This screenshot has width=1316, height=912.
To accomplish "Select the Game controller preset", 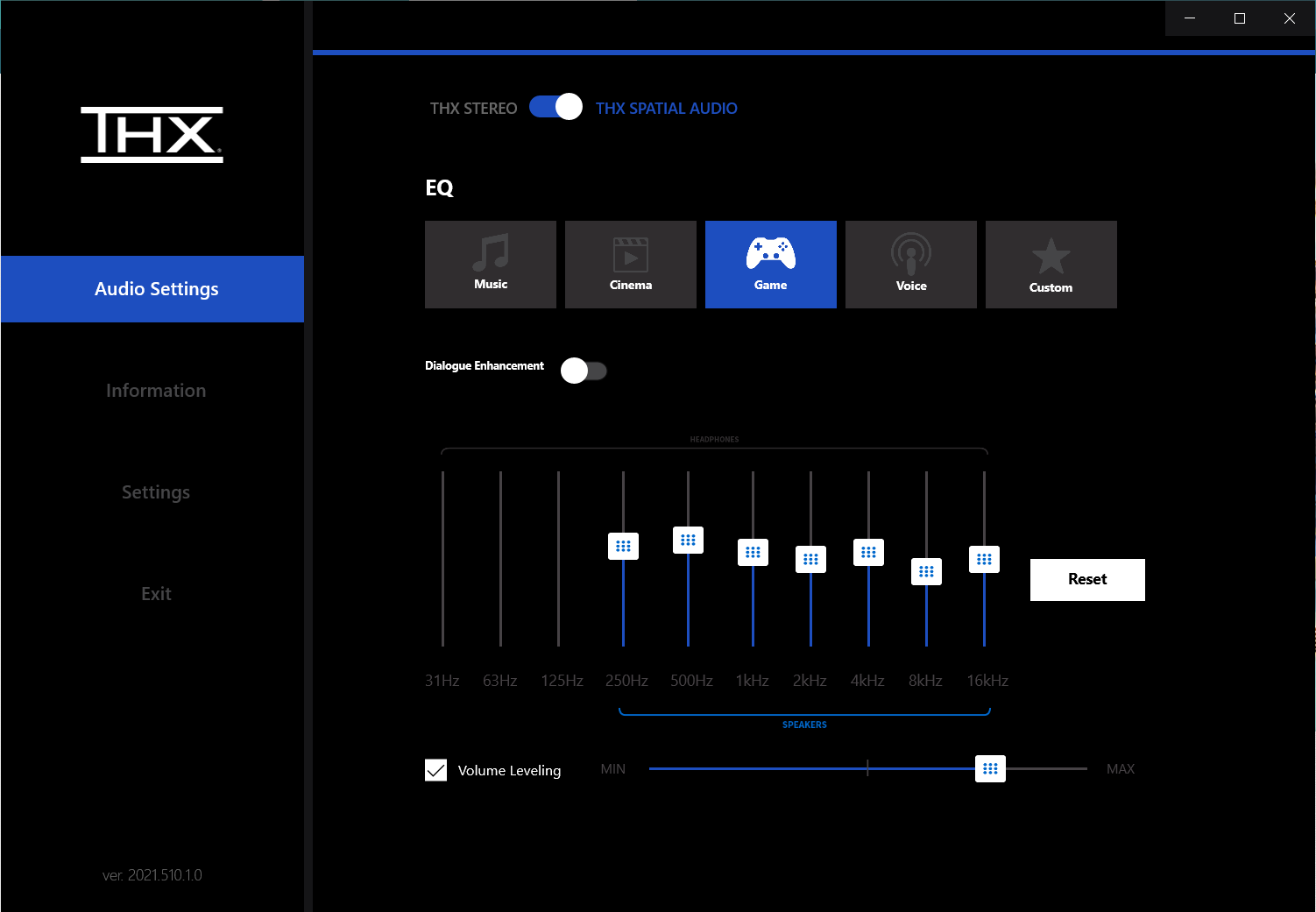I will (771, 265).
